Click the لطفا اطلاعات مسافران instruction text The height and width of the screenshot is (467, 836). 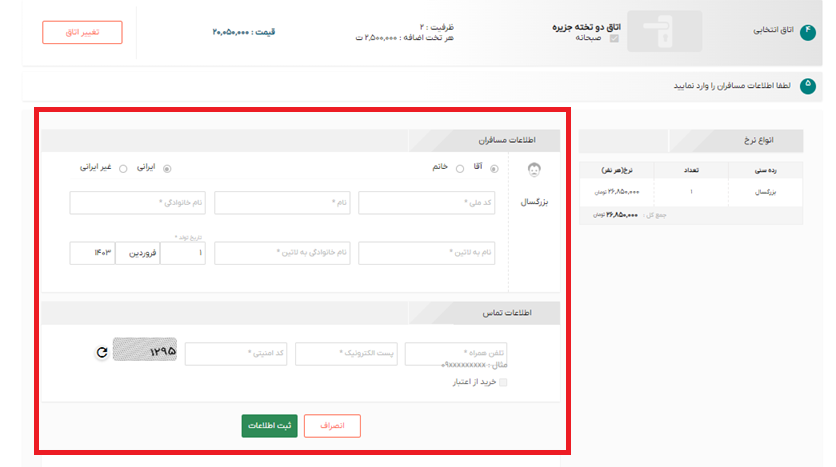point(732,86)
